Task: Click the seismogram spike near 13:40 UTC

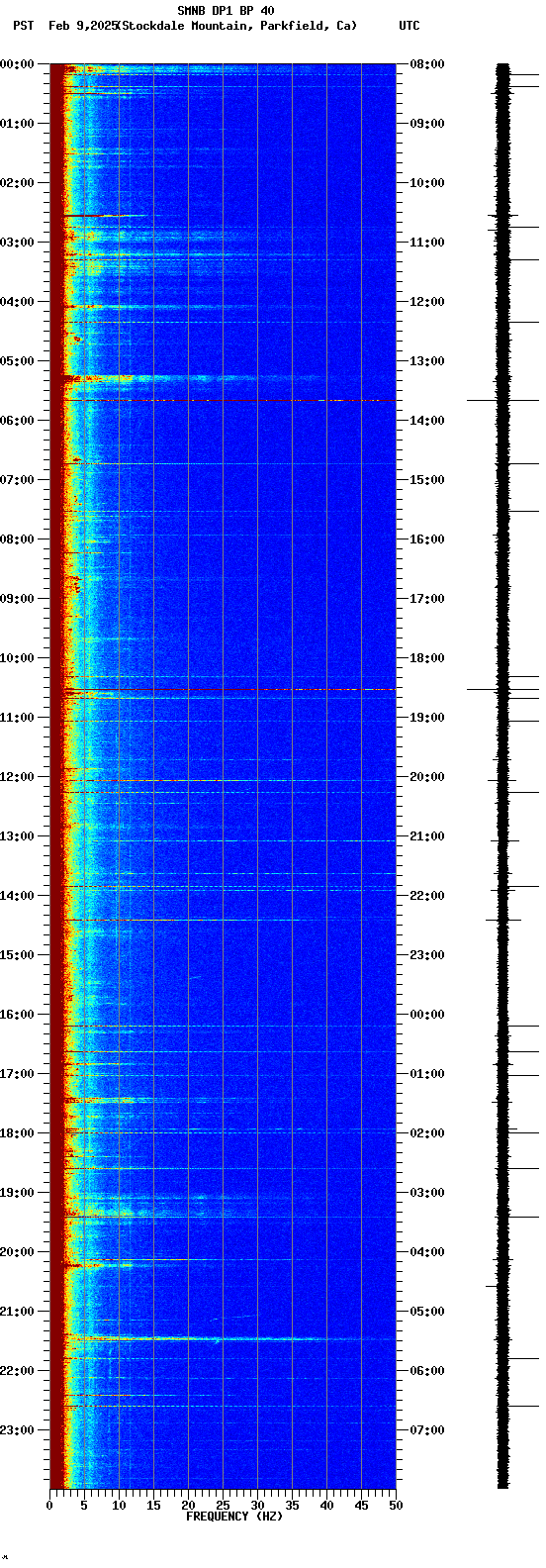Action: 502,400
